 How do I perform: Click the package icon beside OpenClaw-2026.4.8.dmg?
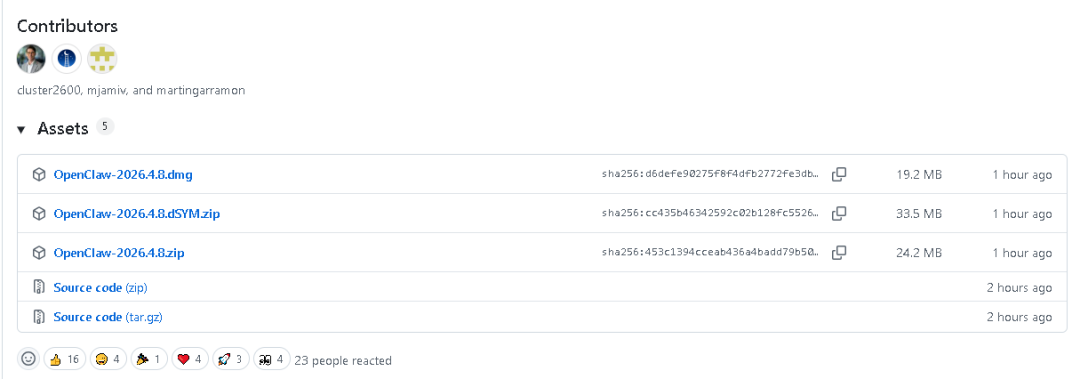[39, 174]
